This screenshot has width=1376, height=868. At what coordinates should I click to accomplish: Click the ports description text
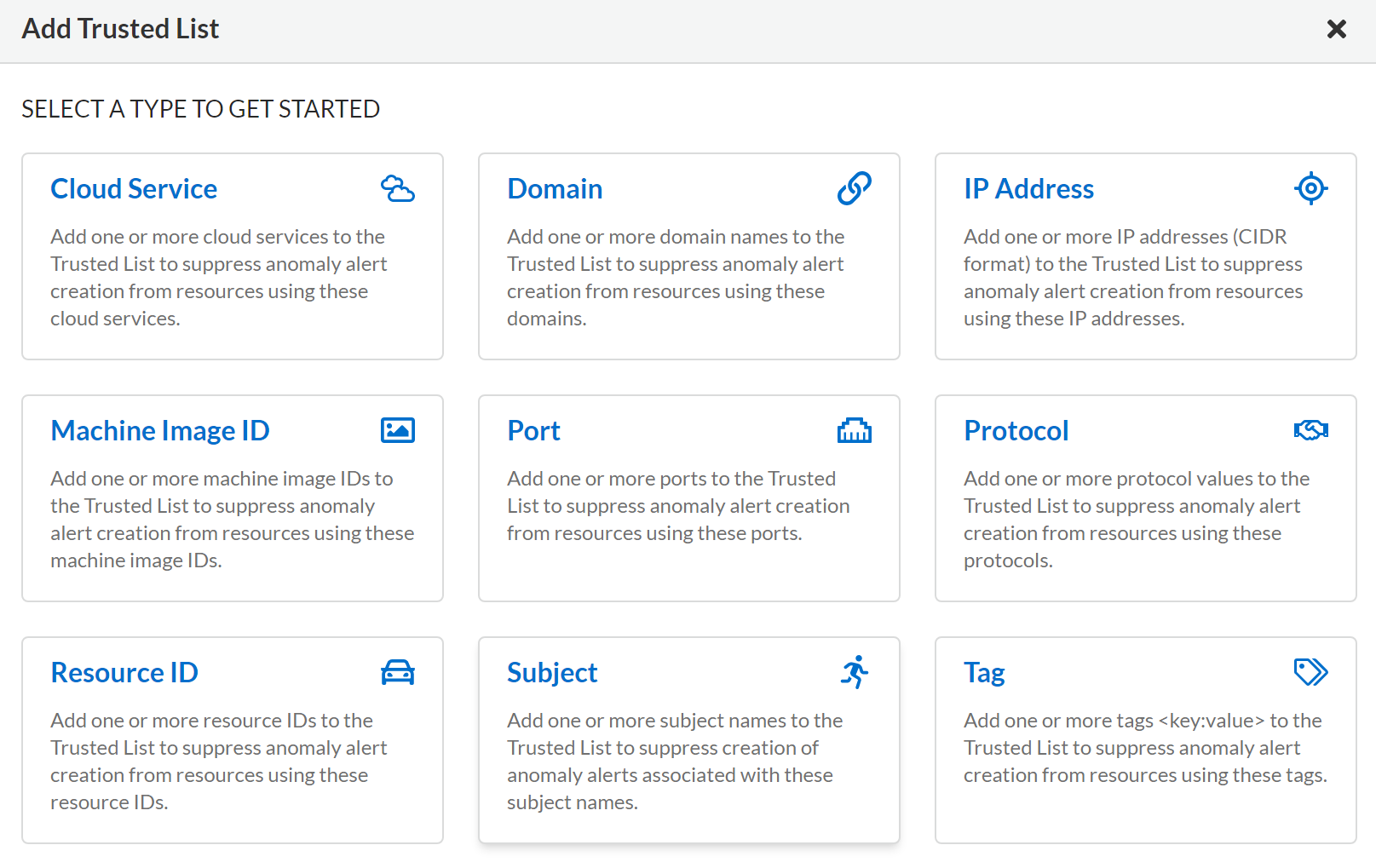(x=678, y=505)
